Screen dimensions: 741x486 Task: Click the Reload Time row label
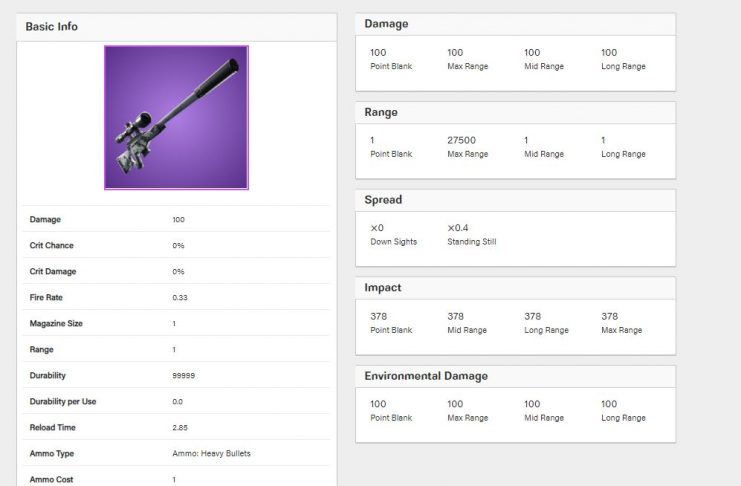pos(52,427)
